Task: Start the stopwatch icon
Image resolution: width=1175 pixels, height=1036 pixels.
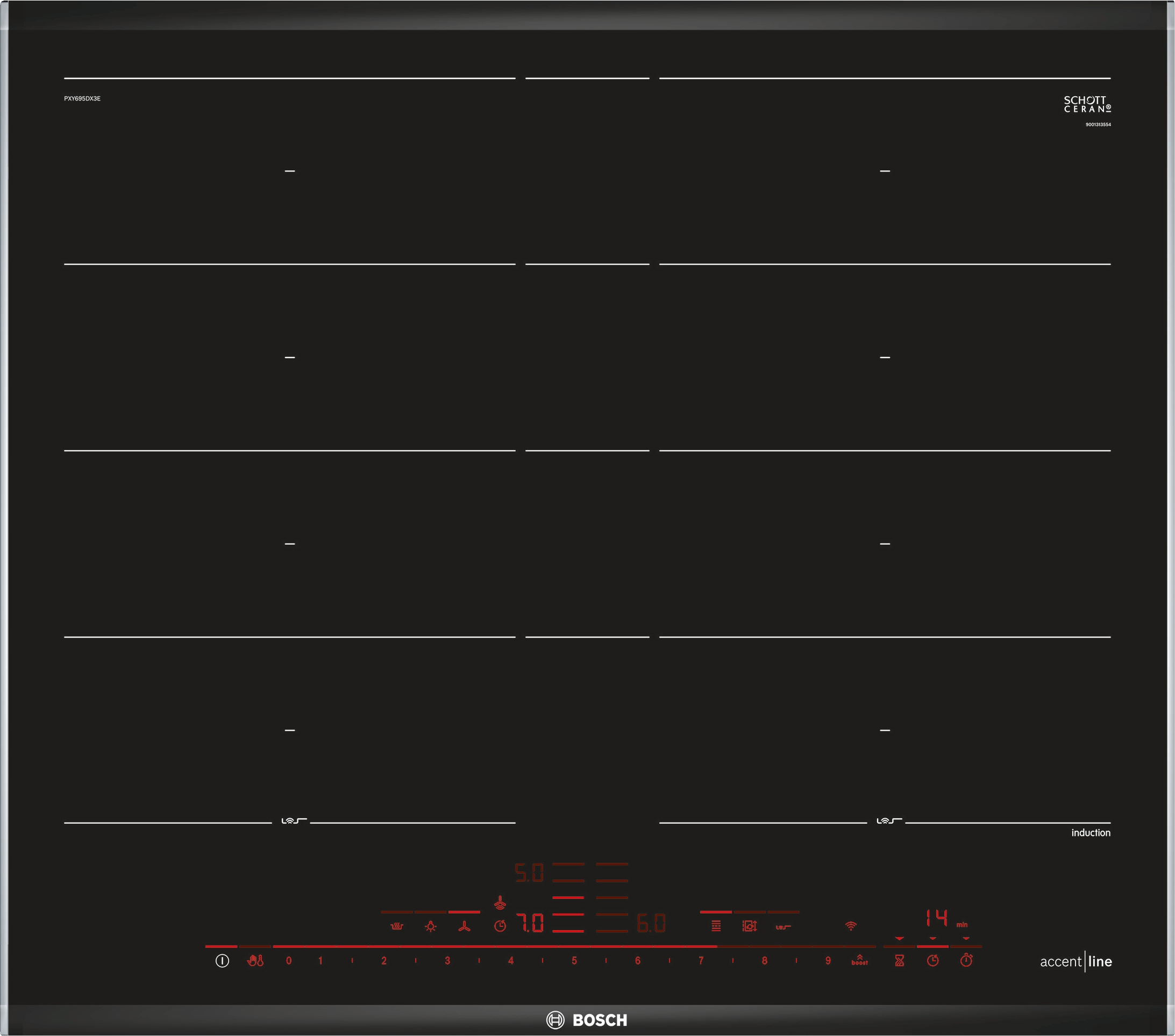Action: [966, 960]
